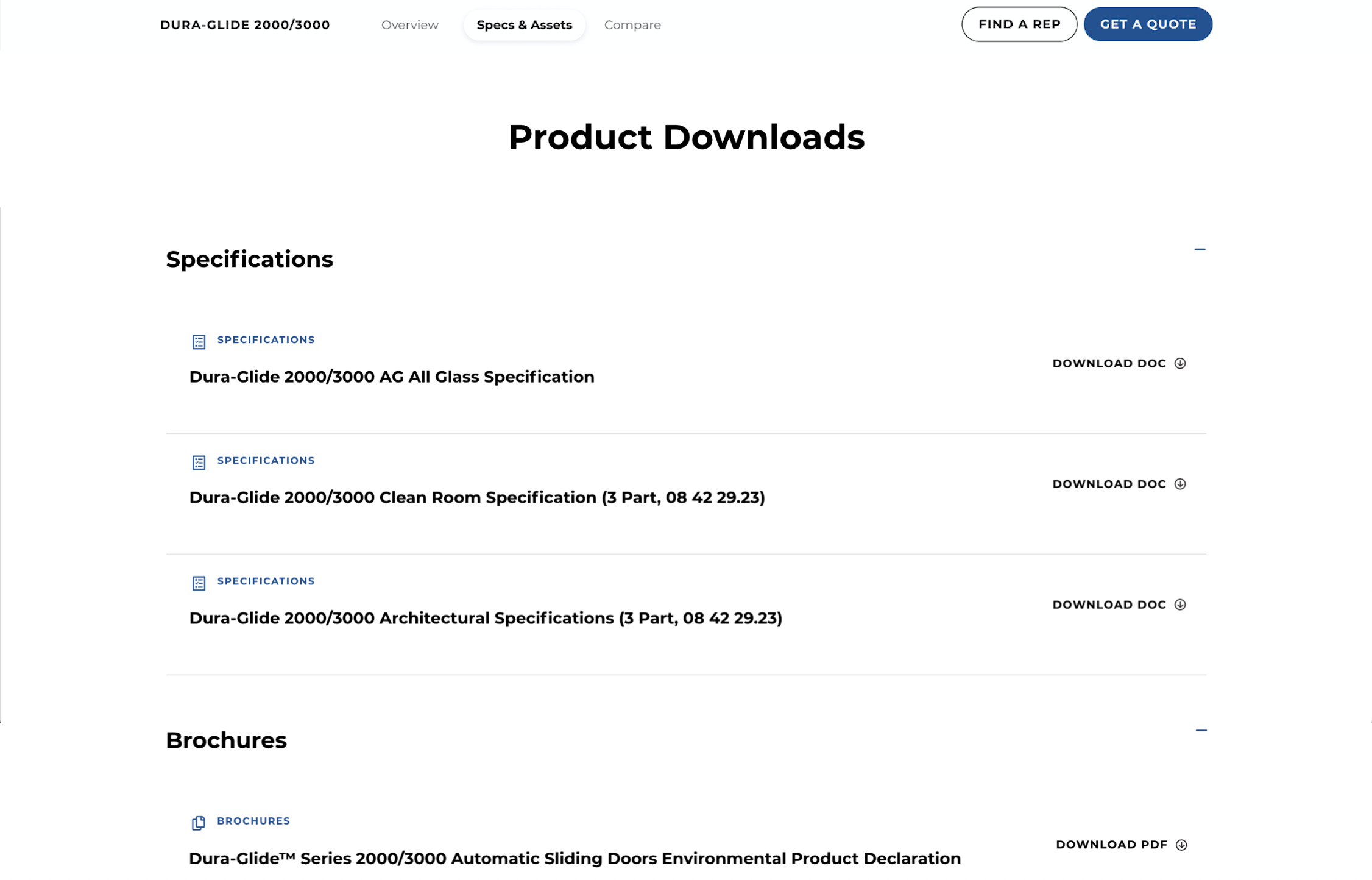
Task: Click the Brochures copy-pages icon
Action: [199, 823]
